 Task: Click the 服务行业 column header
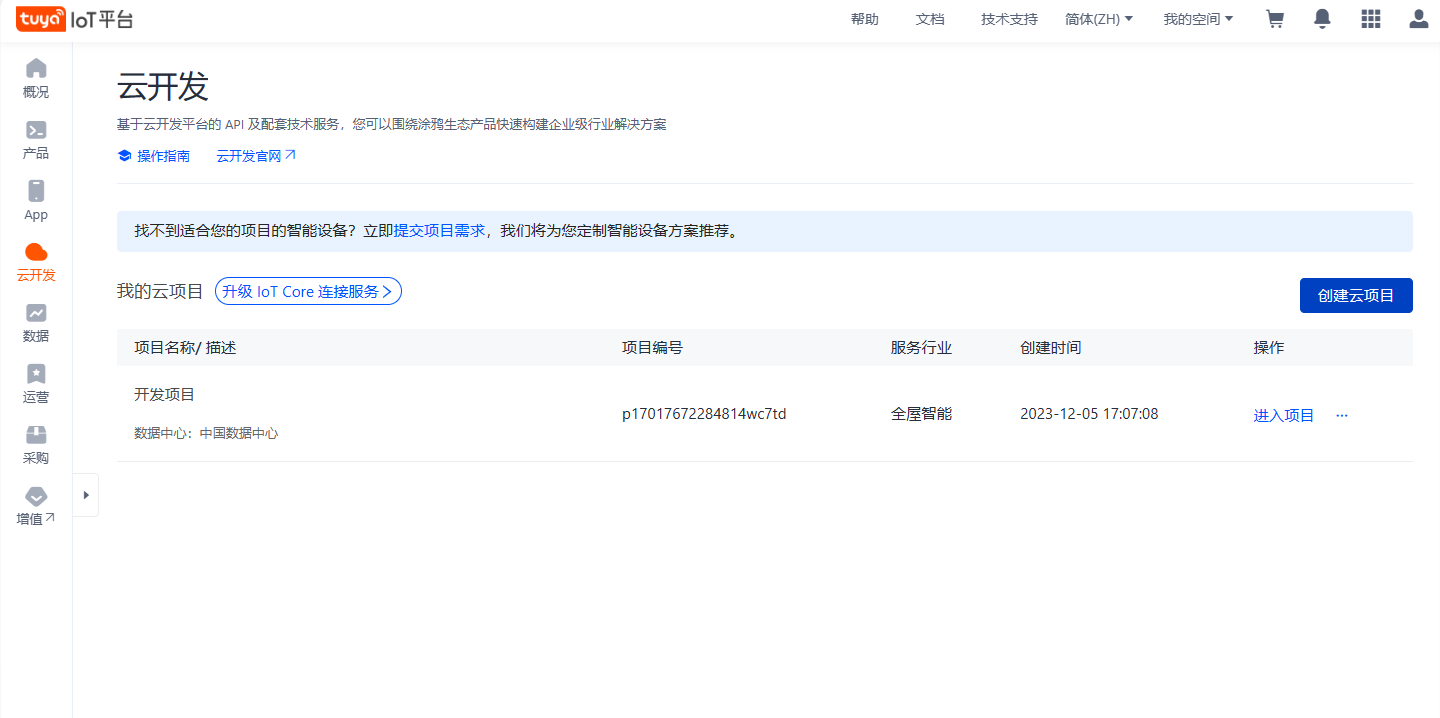click(x=921, y=348)
